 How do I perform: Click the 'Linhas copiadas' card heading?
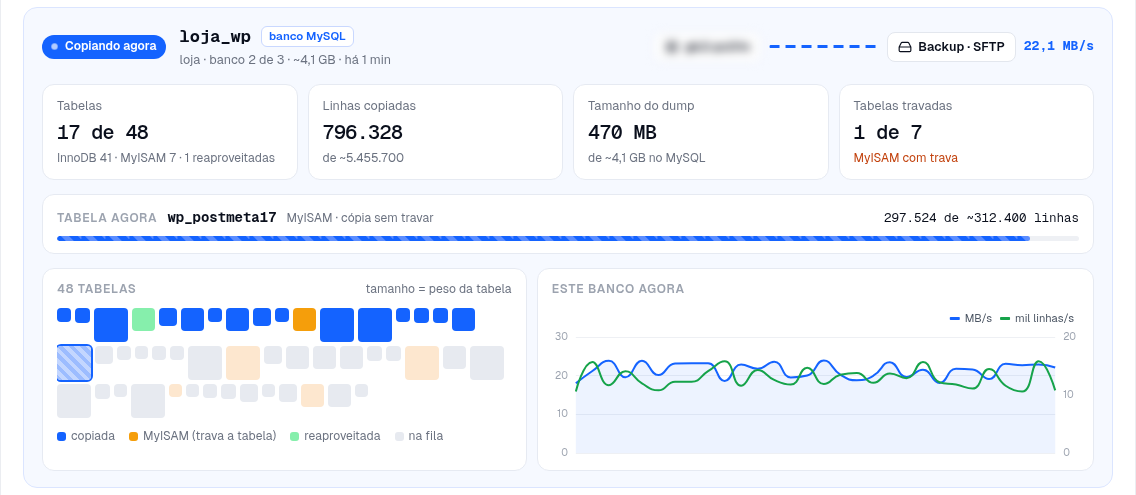[369, 106]
